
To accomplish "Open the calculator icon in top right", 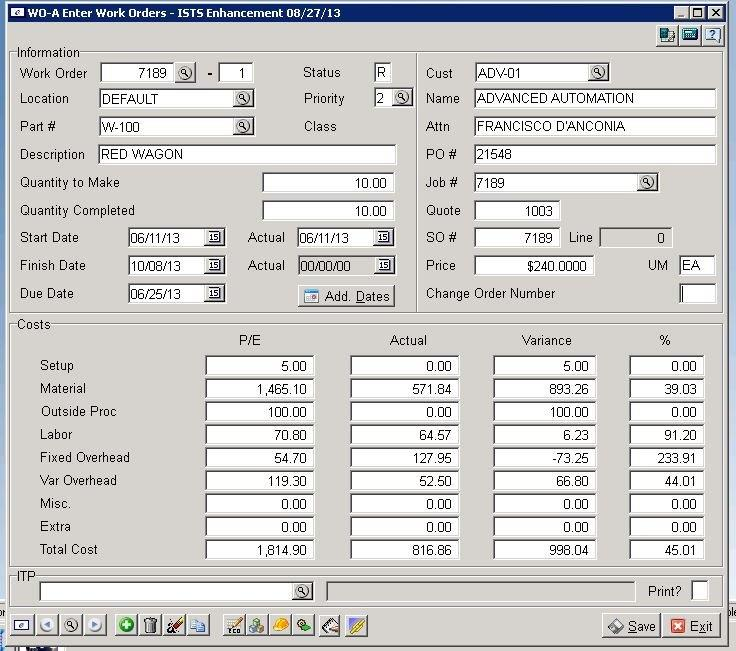I will tap(690, 35).
